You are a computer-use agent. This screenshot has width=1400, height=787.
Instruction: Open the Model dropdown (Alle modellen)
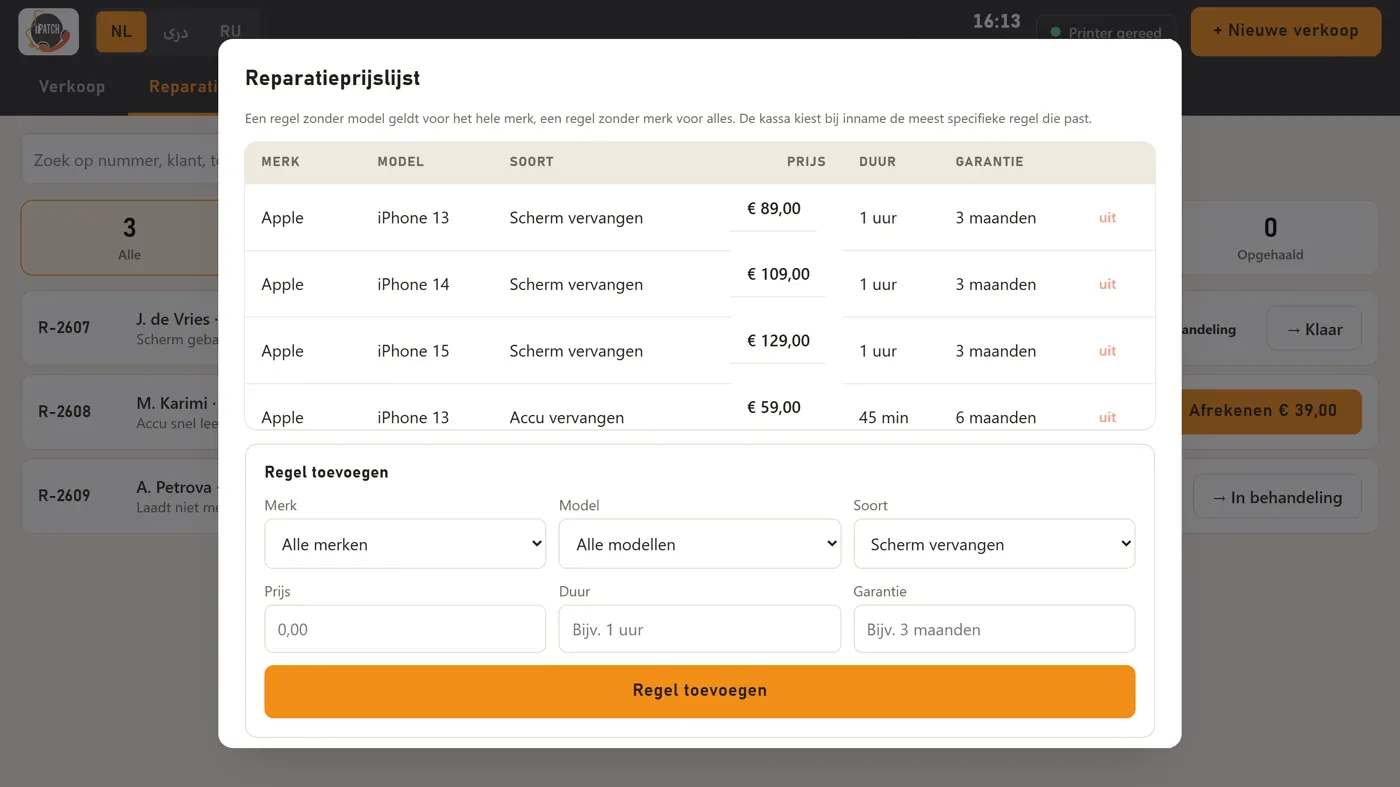click(x=700, y=544)
